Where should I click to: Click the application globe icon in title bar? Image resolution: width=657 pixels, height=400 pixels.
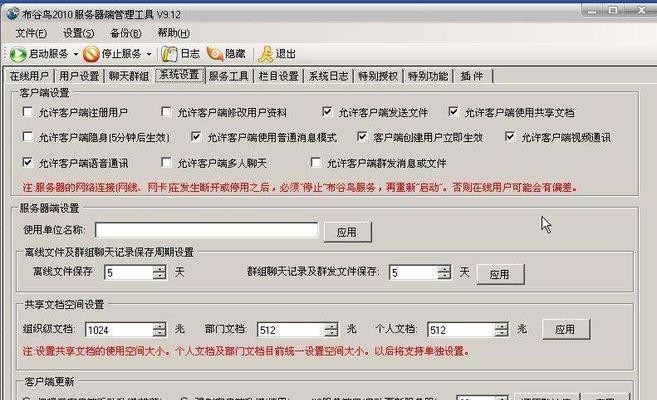click(x=13, y=14)
